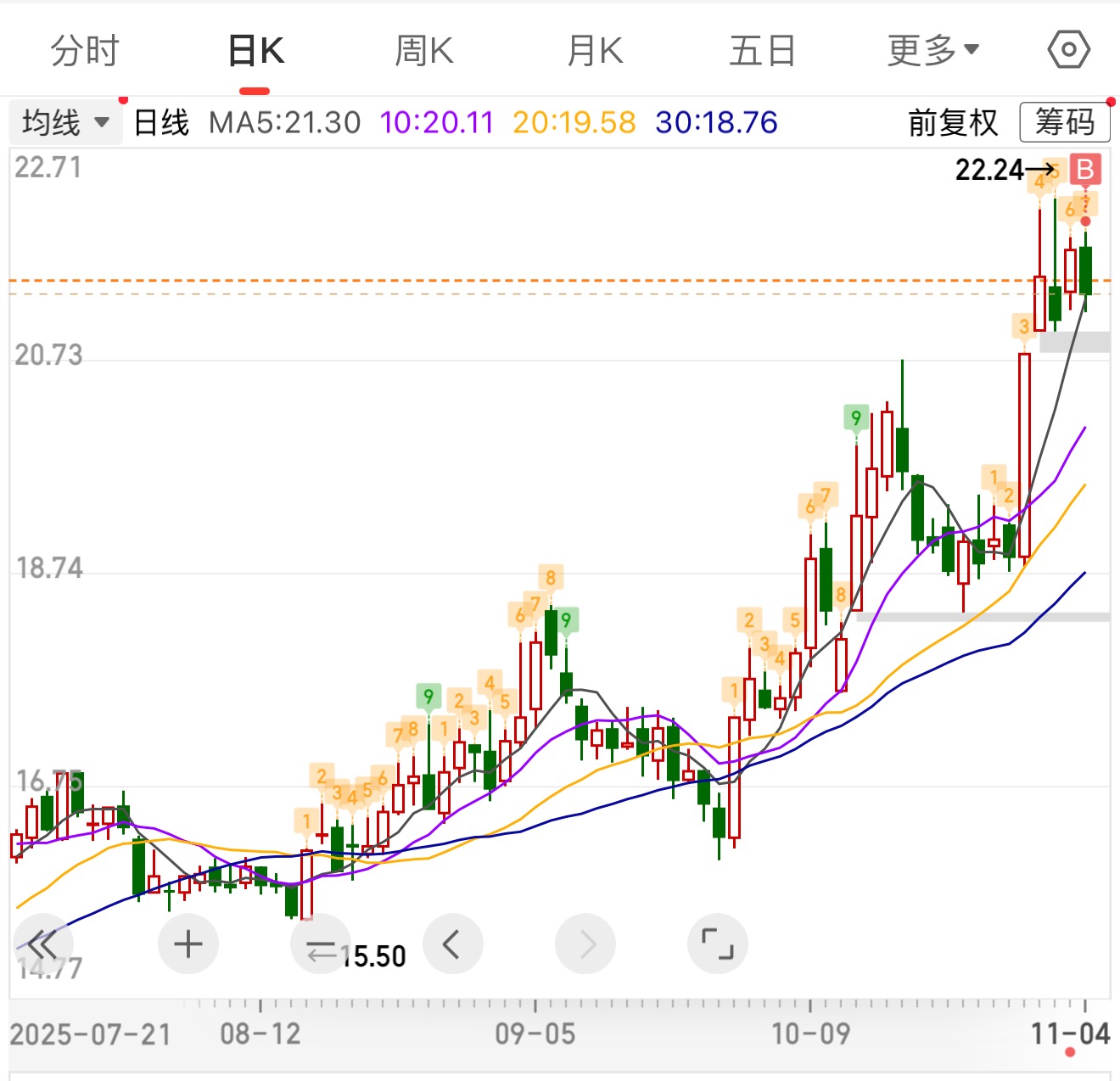
Task: Tap the double-left collapse arrows icon
Action: pos(42,944)
